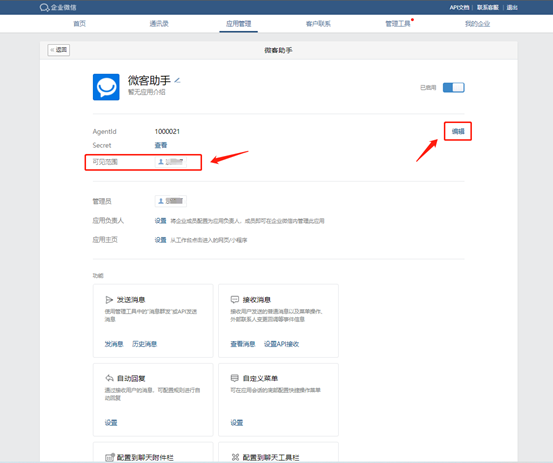
Task: Click the AgentId value 1000021
Action: pyautogui.click(x=167, y=132)
